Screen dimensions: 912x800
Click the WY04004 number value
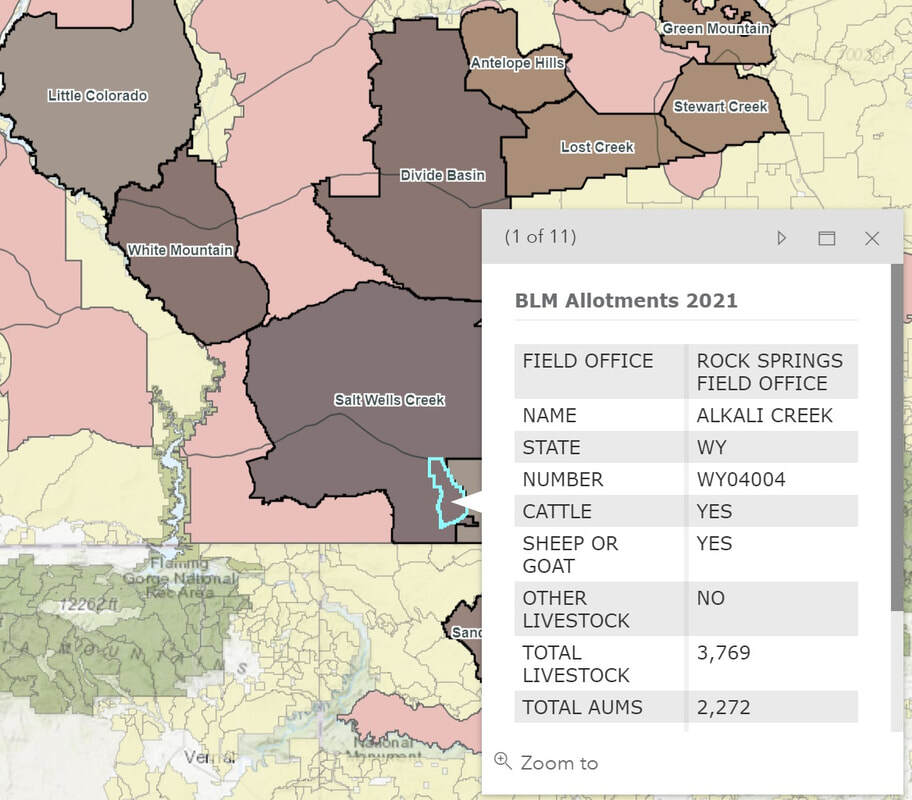(741, 479)
